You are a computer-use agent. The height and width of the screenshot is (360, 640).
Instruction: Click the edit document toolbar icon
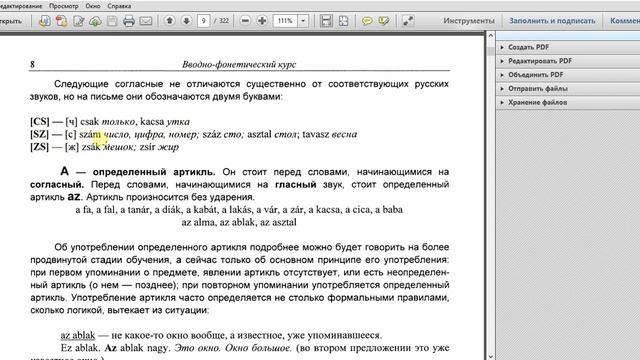click(x=78, y=21)
